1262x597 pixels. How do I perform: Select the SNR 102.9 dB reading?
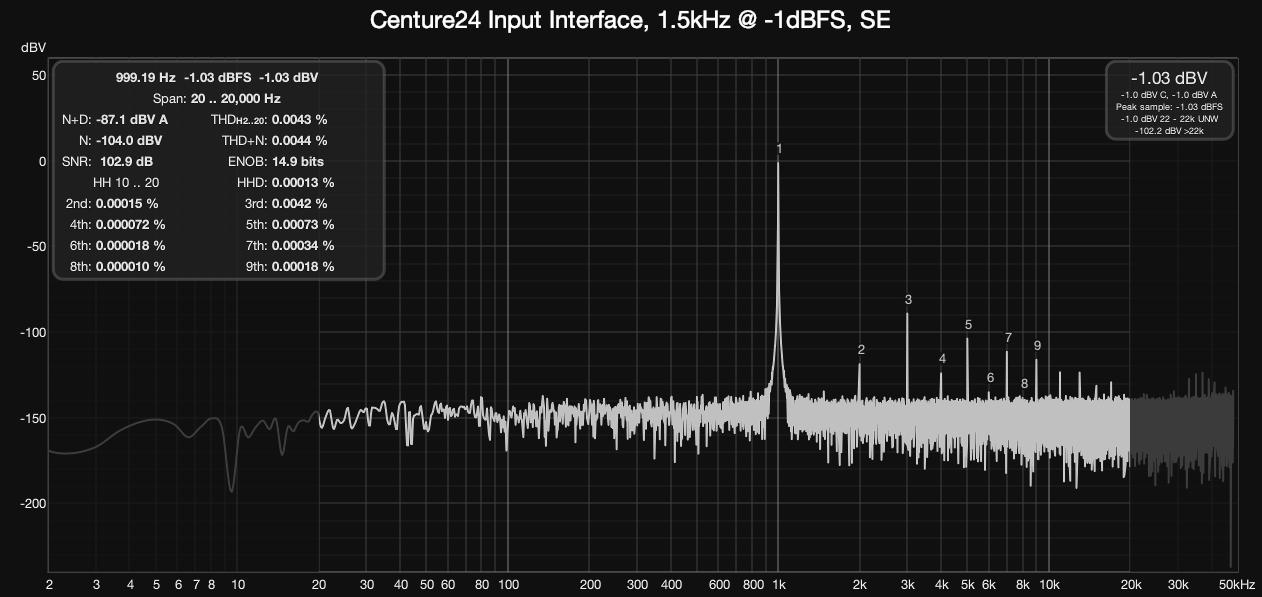click(x=107, y=161)
